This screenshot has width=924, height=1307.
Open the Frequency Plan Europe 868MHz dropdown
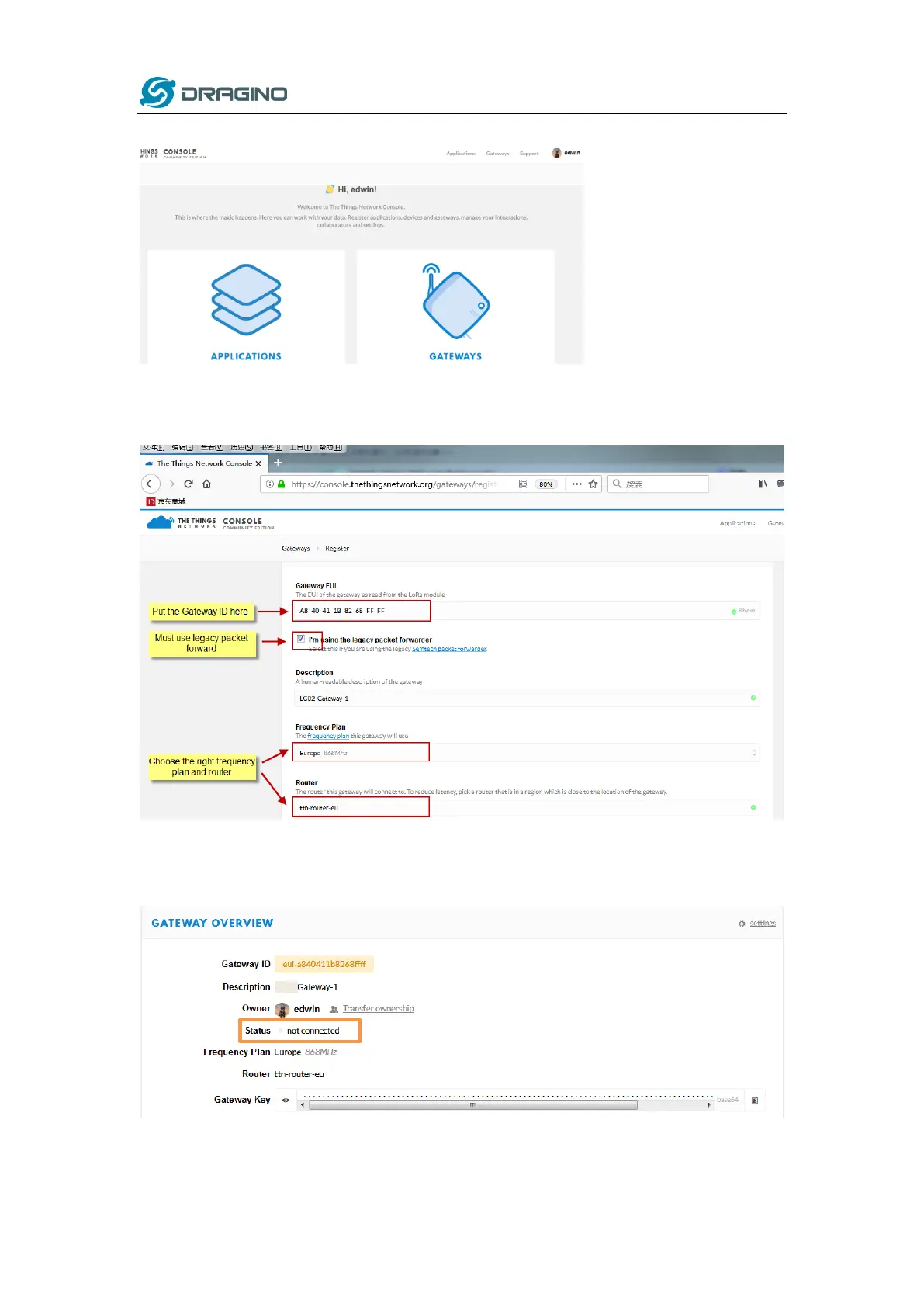(x=526, y=753)
